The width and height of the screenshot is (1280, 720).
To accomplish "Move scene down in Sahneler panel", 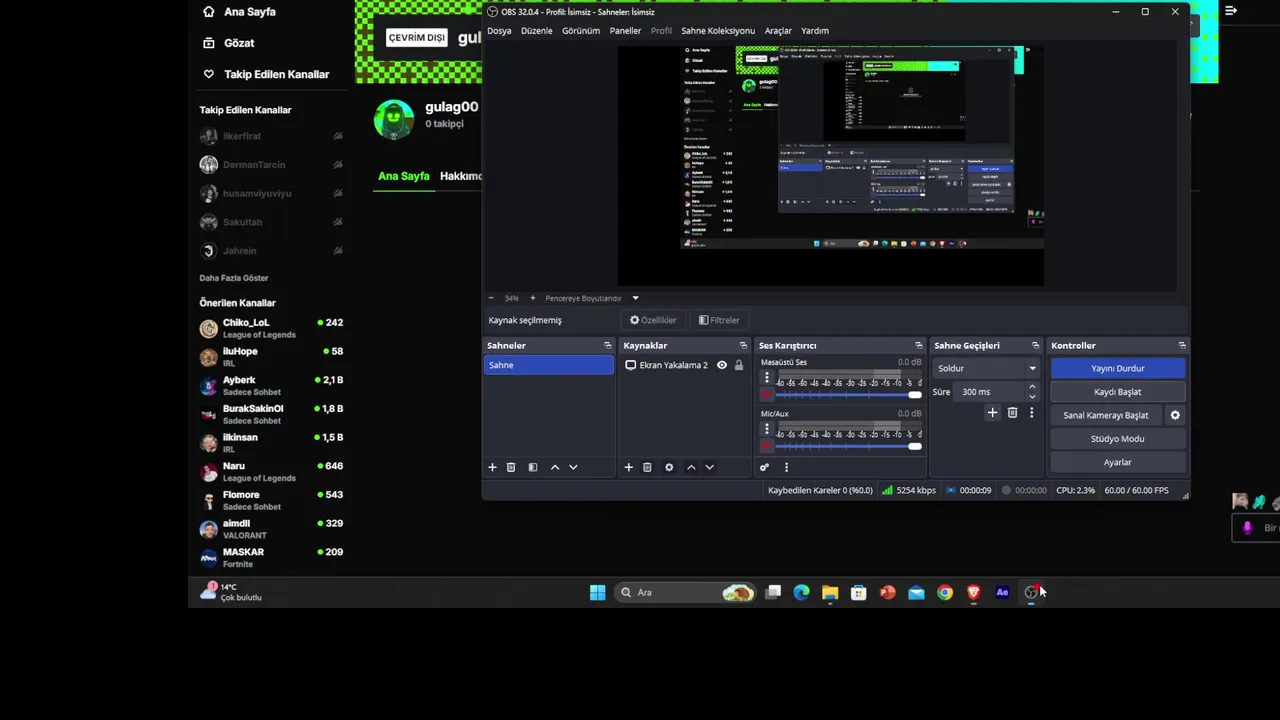I will tap(573, 467).
